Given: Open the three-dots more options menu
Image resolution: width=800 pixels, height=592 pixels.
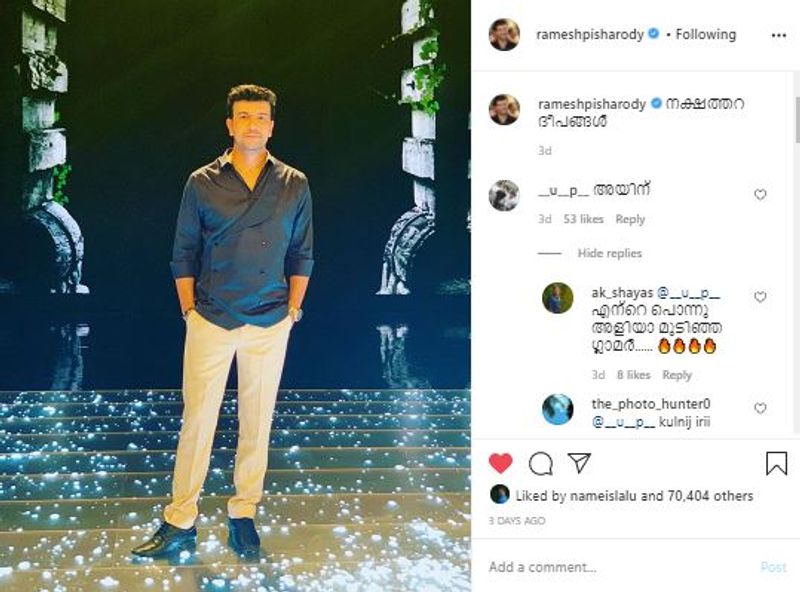Looking at the screenshot, I should point(779,35).
